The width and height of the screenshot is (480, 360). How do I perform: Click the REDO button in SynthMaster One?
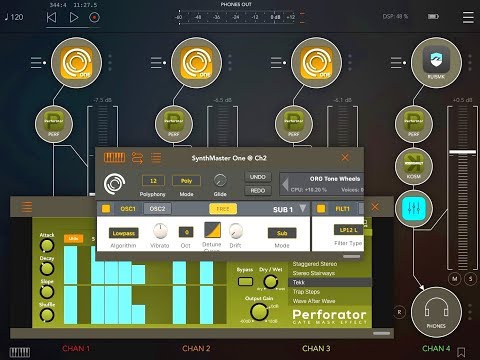[258, 191]
